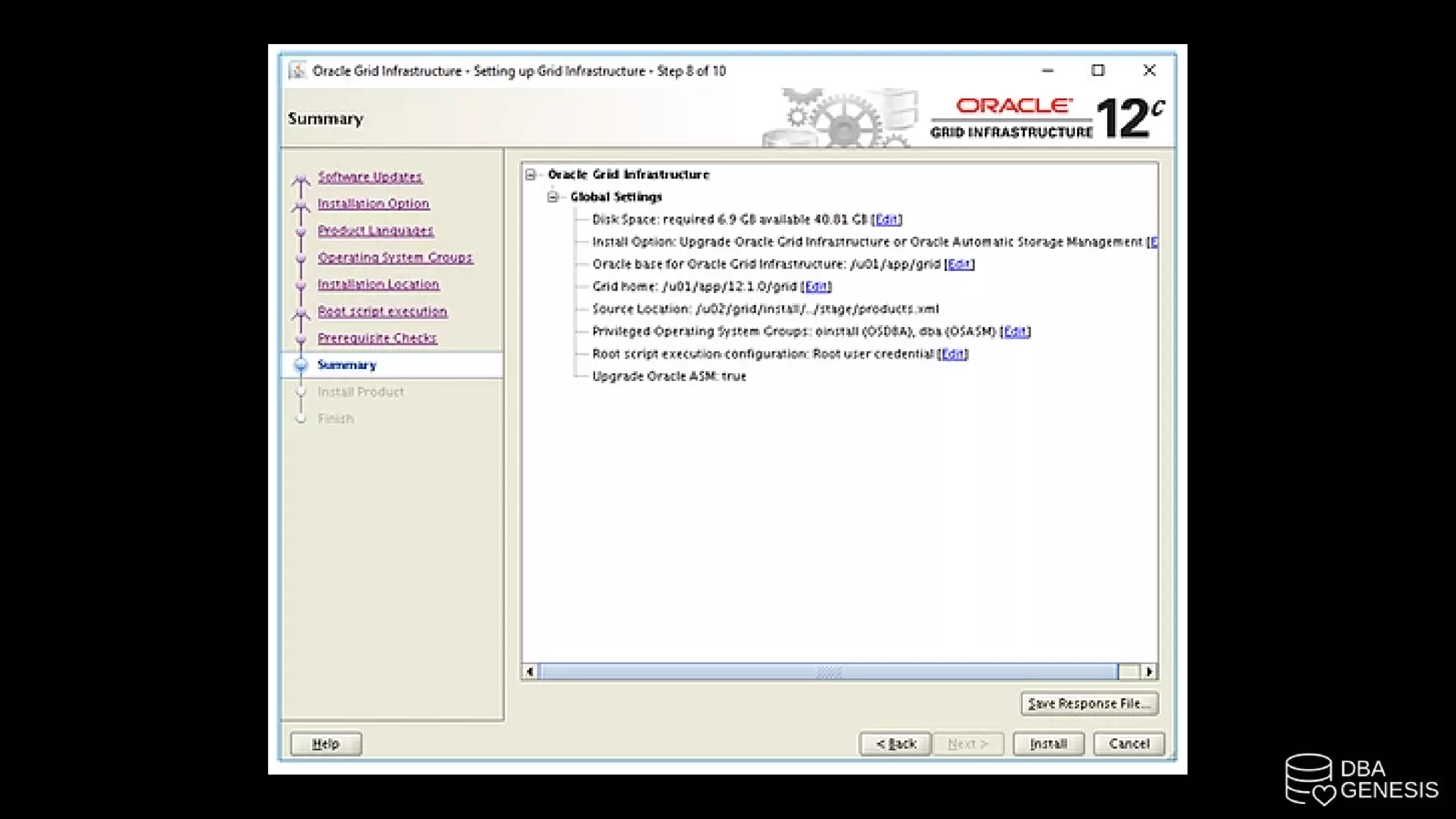Edit the Disk Space setting
Viewport: 1456px width, 819px height.
(887, 219)
